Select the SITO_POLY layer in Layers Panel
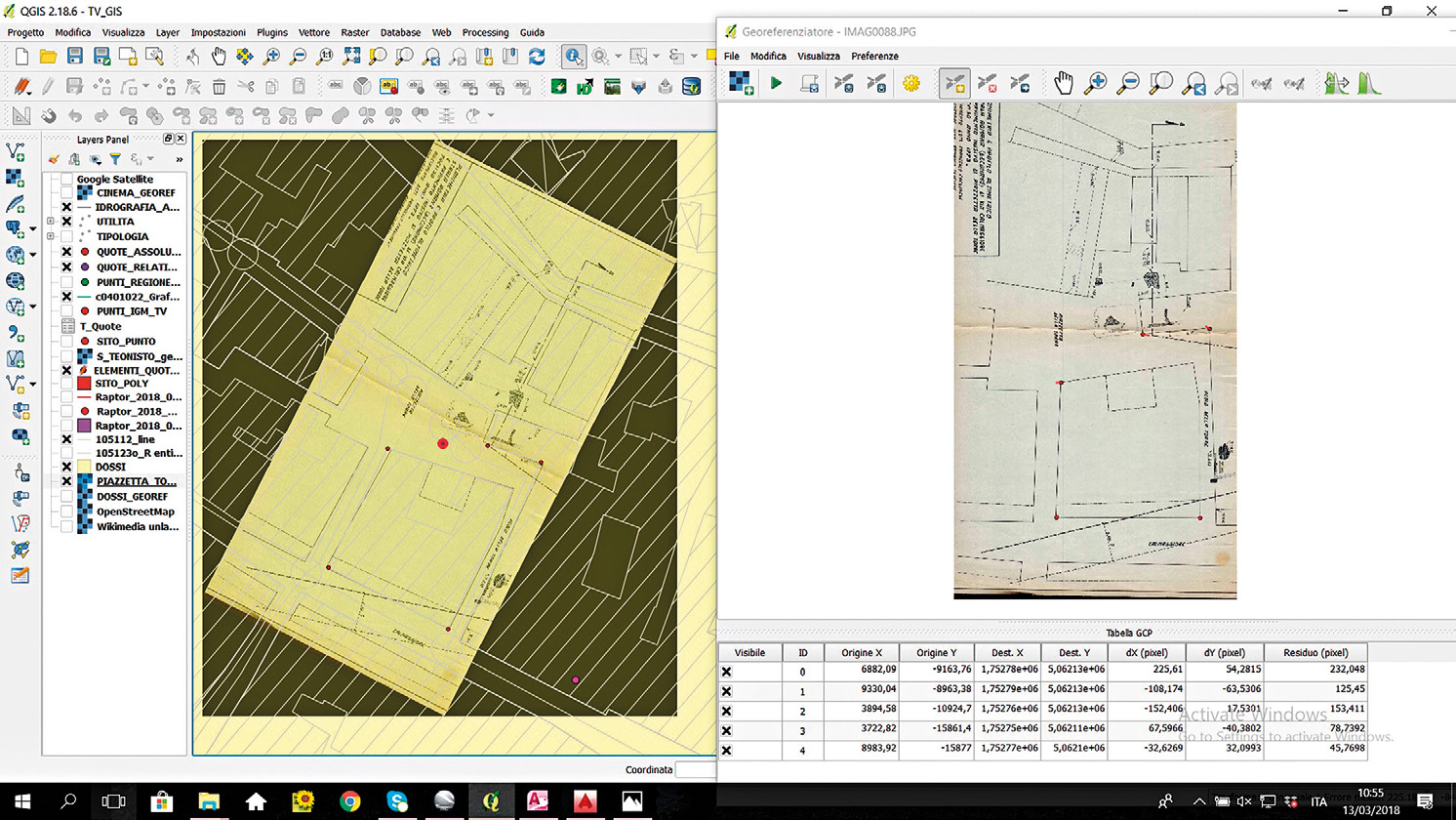 [123, 384]
